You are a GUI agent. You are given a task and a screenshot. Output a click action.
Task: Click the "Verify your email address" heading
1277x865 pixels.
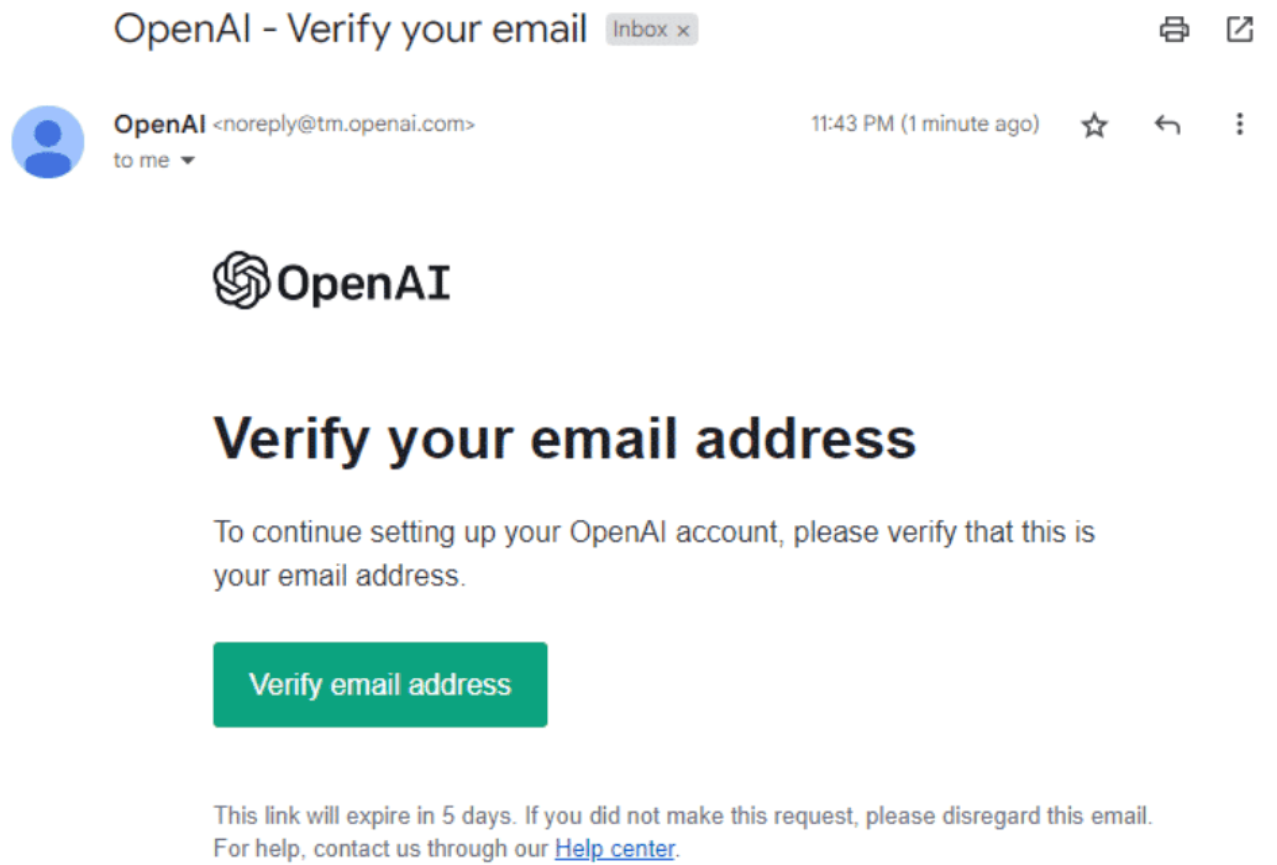(565, 437)
